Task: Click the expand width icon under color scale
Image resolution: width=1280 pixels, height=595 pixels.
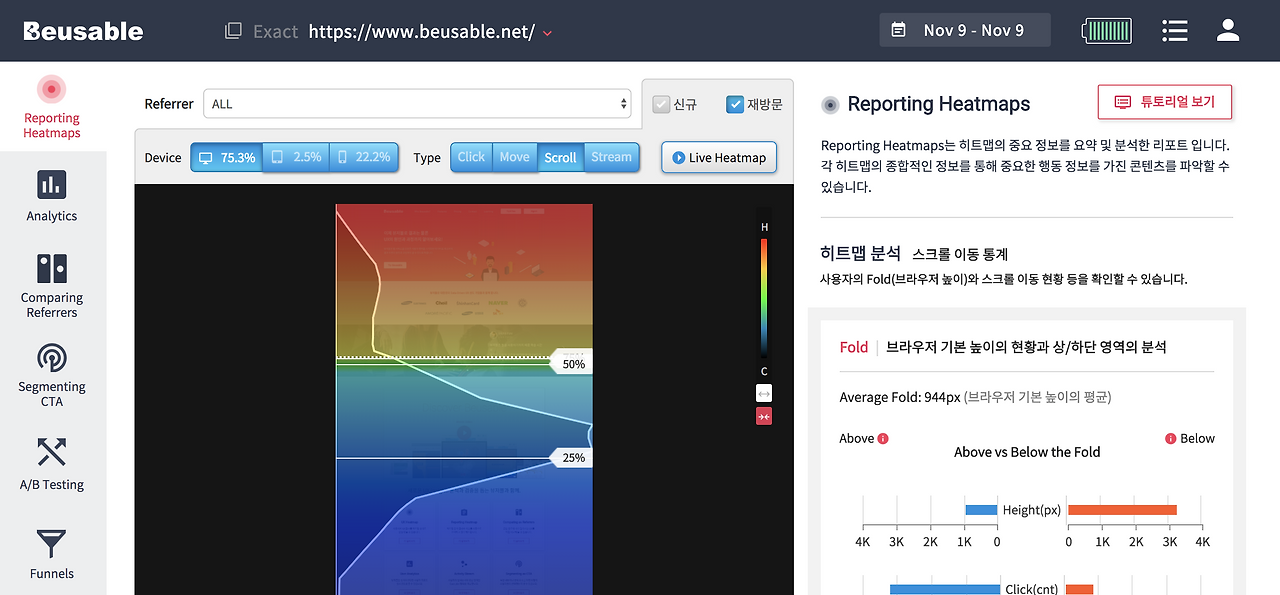Action: click(x=764, y=394)
